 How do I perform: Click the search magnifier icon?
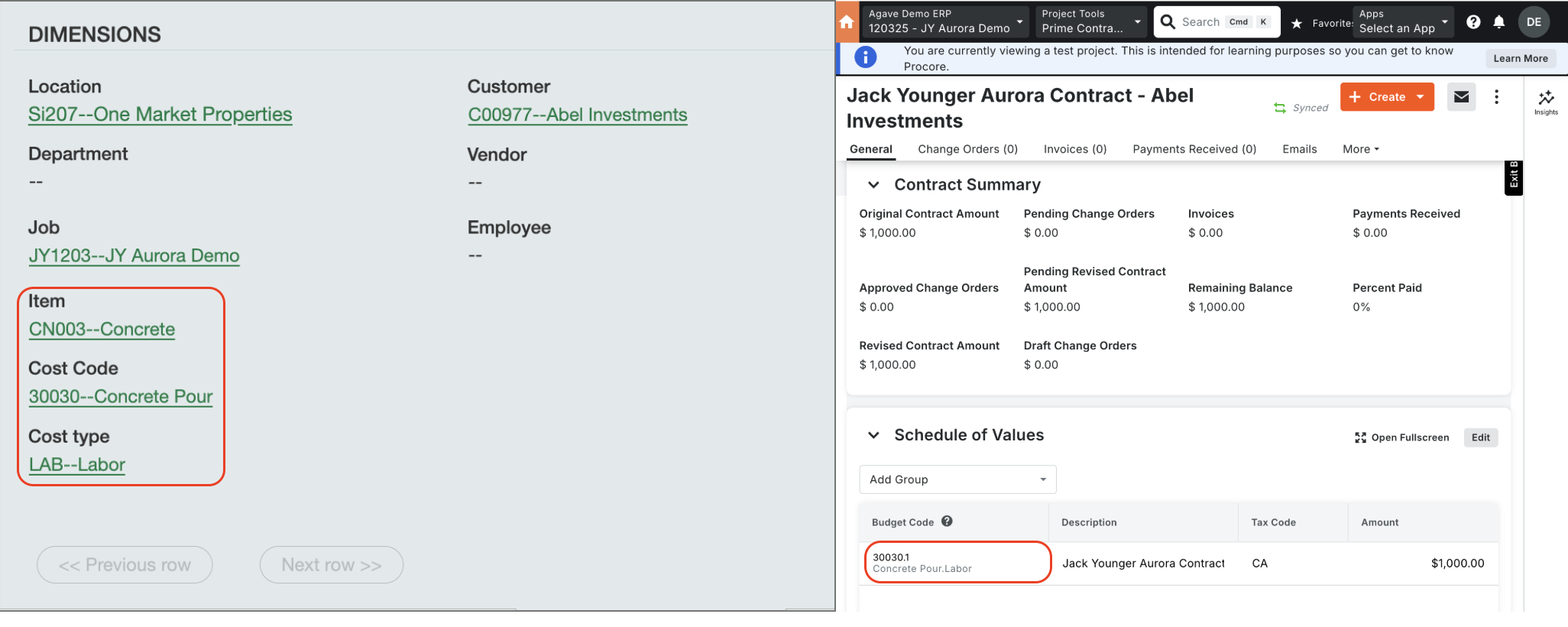1168,21
